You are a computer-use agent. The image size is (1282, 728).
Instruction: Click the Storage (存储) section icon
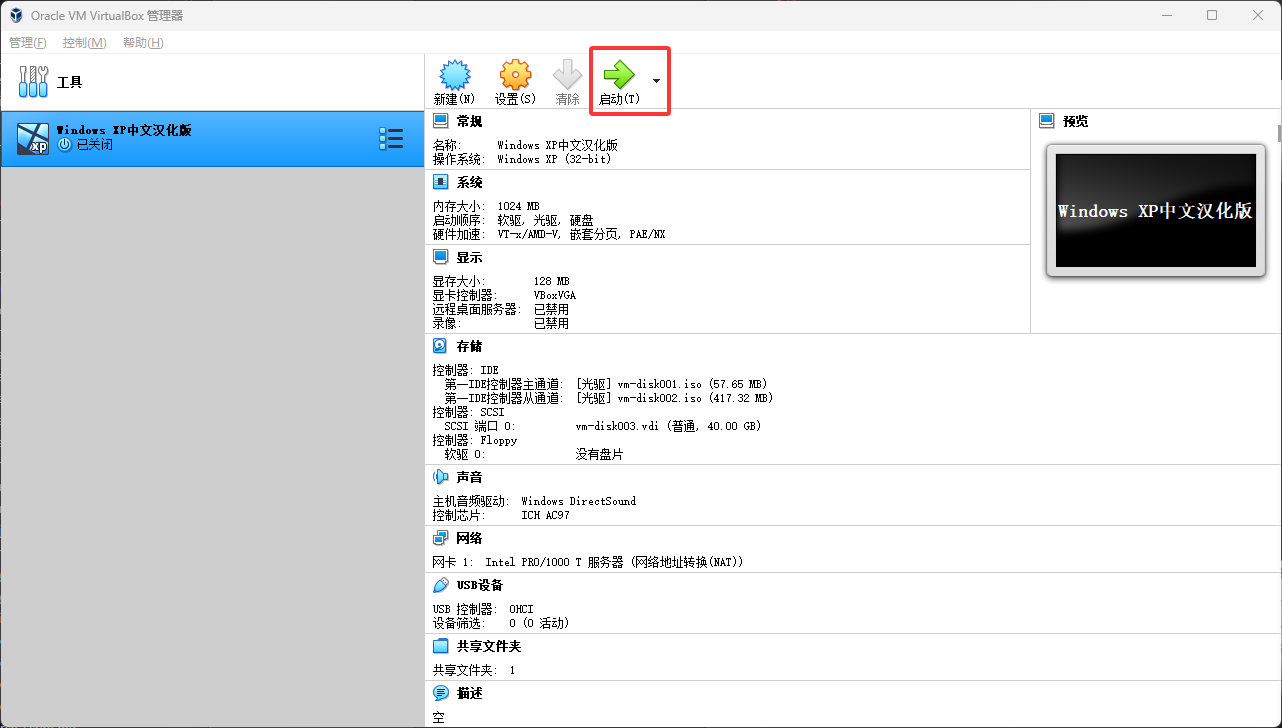click(x=440, y=346)
